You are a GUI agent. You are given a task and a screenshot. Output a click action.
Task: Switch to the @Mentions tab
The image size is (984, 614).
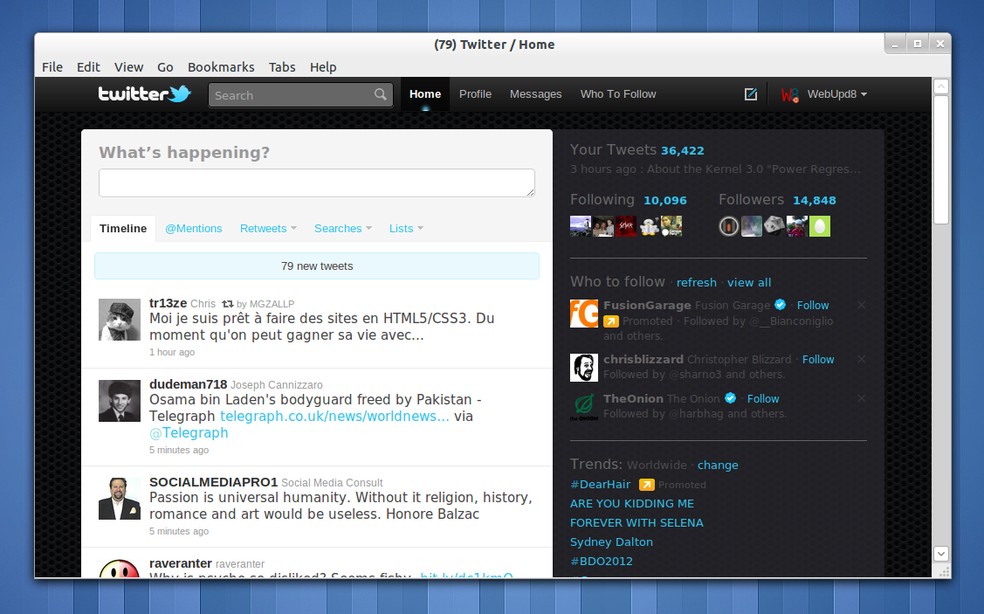pyautogui.click(x=193, y=229)
